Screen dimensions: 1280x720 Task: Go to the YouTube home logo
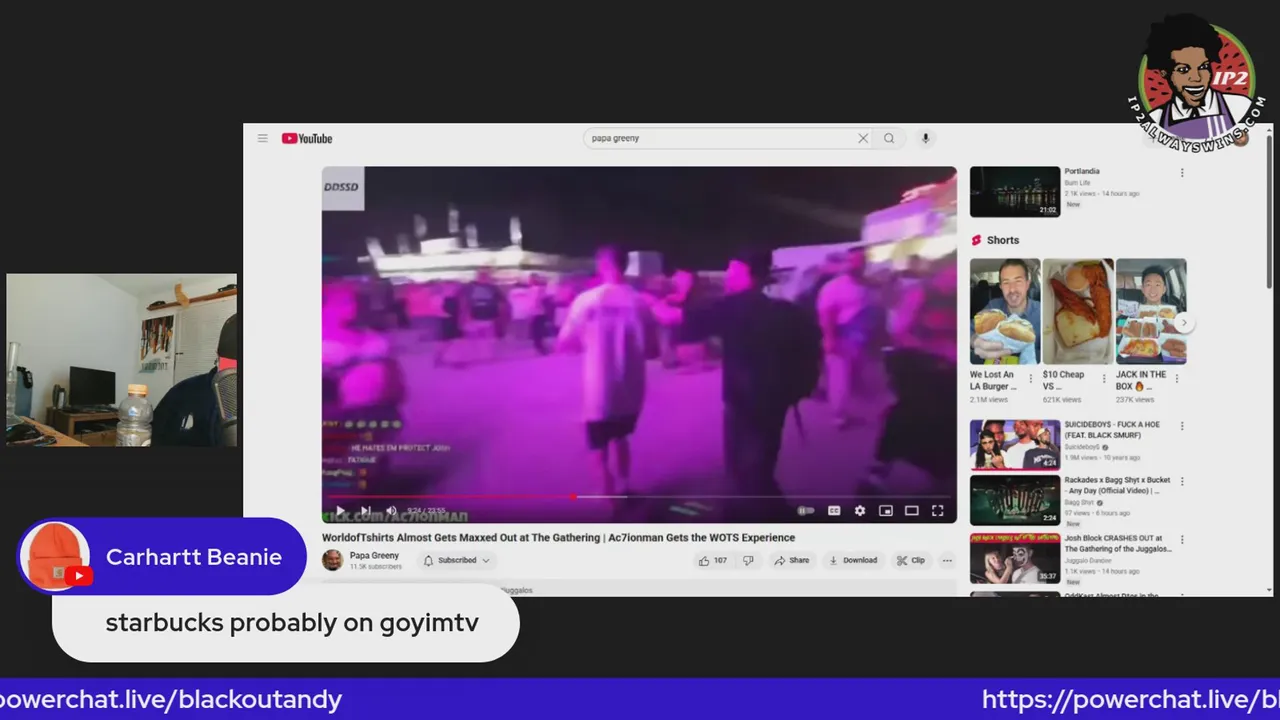pos(307,138)
